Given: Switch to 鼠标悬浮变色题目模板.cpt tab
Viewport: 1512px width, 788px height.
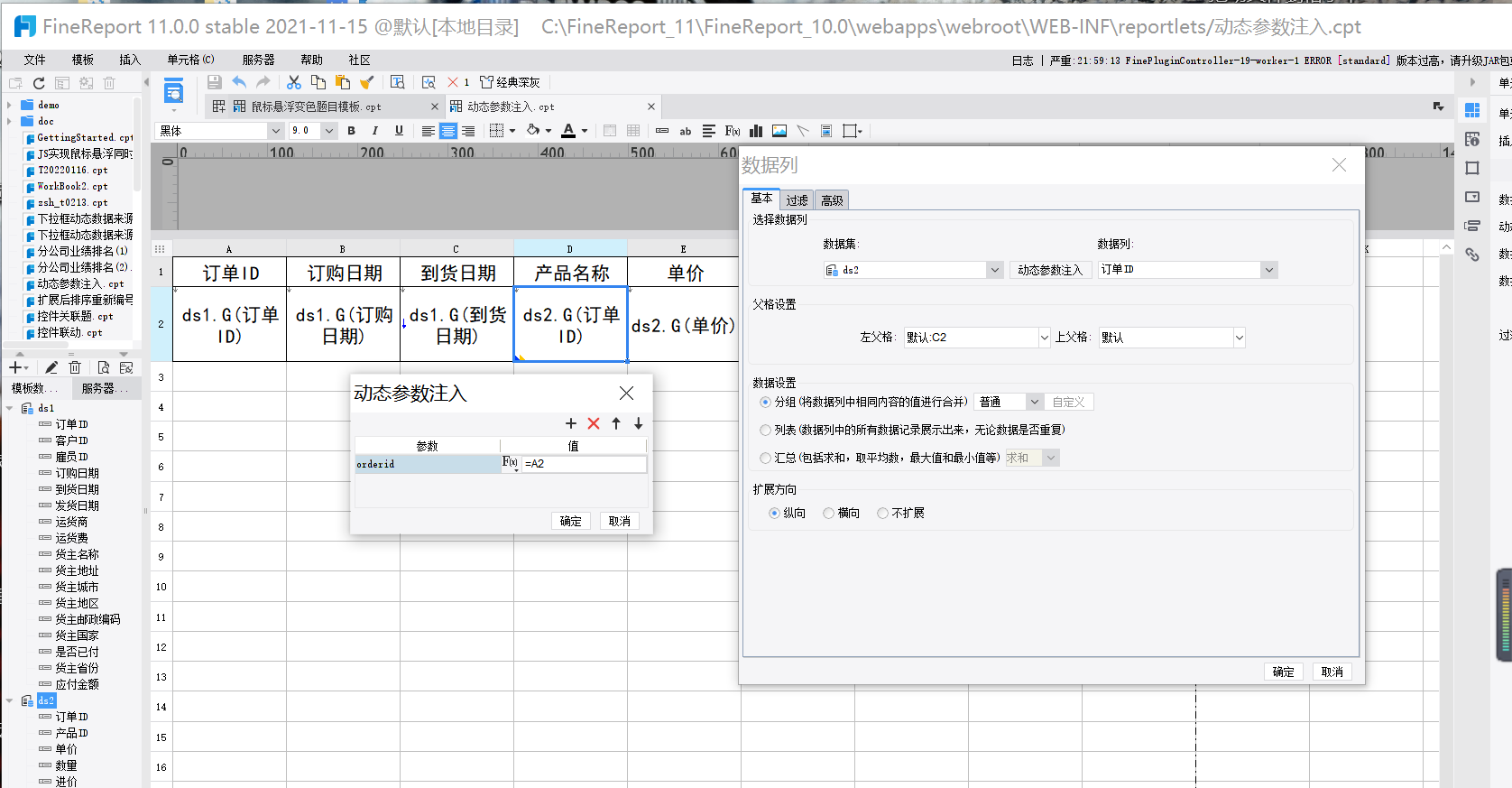Looking at the screenshot, I should pyautogui.click(x=316, y=107).
